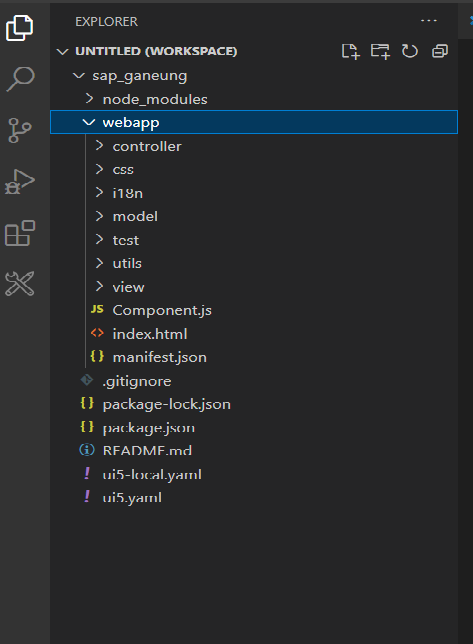Refresh the Explorer file tree

click(409, 51)
